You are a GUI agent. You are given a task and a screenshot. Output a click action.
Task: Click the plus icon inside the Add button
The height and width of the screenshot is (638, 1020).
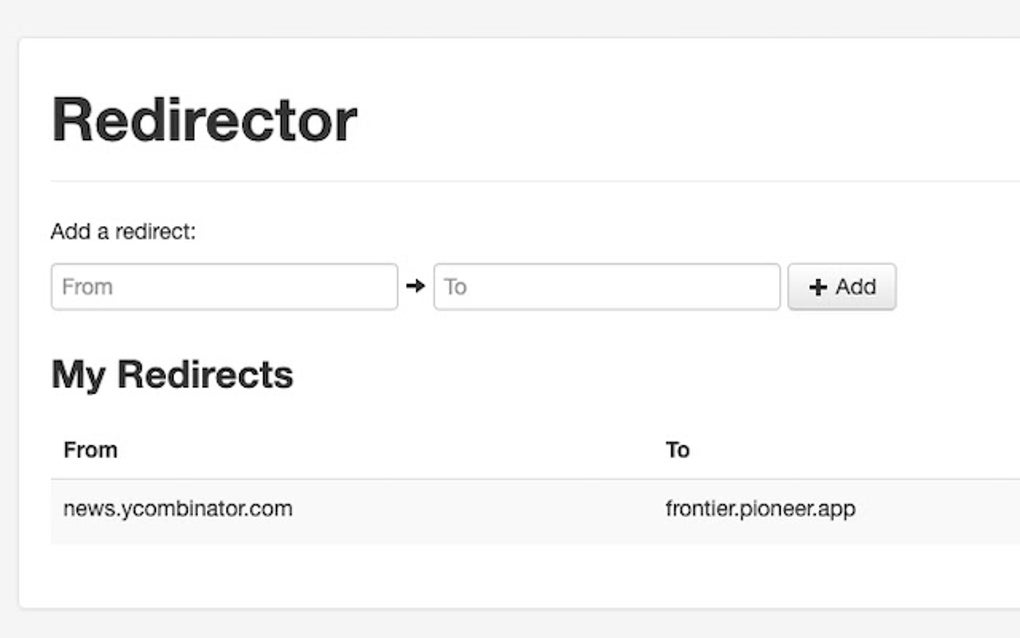point(820,287)
